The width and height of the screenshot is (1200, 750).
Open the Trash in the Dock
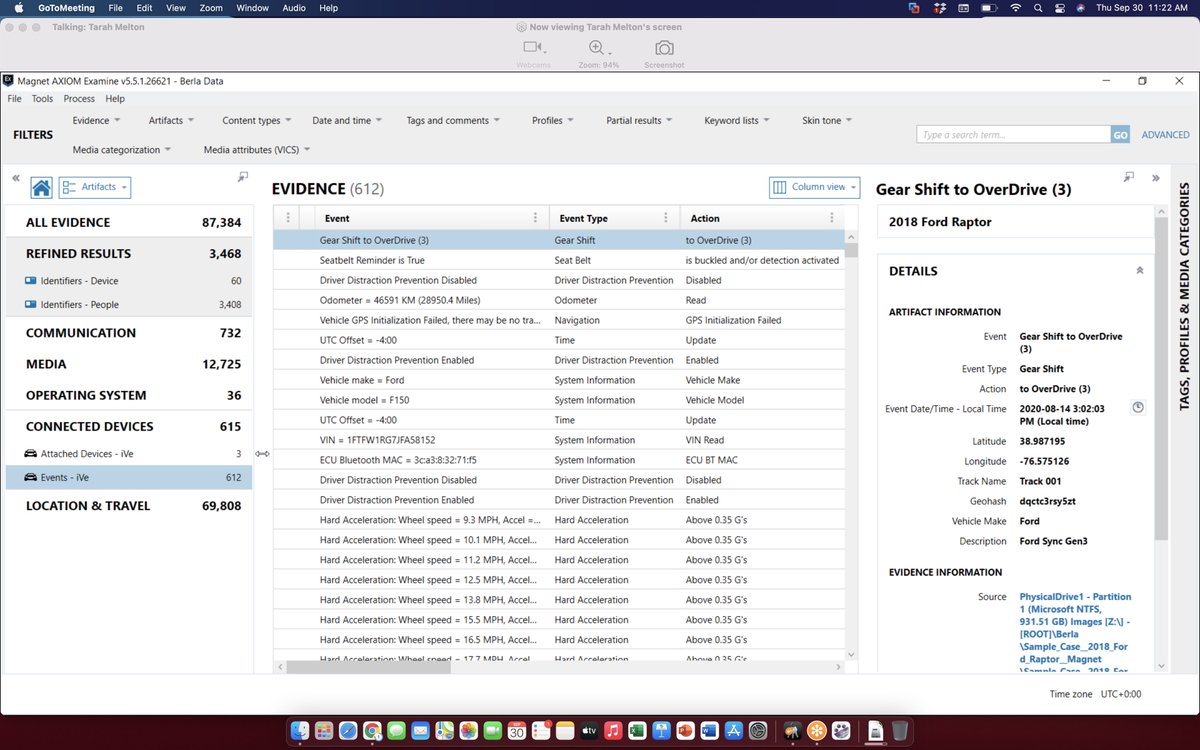click(x=900, y=731)
